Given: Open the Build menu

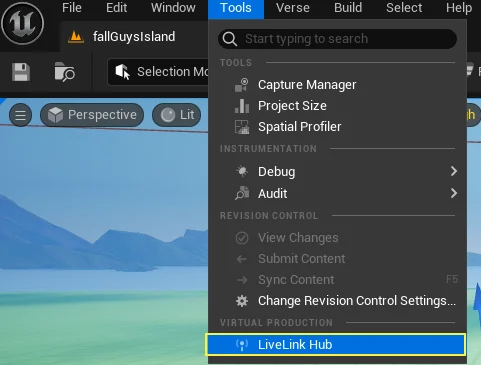Looking at the screenshot, I should (x=348, y=8).
